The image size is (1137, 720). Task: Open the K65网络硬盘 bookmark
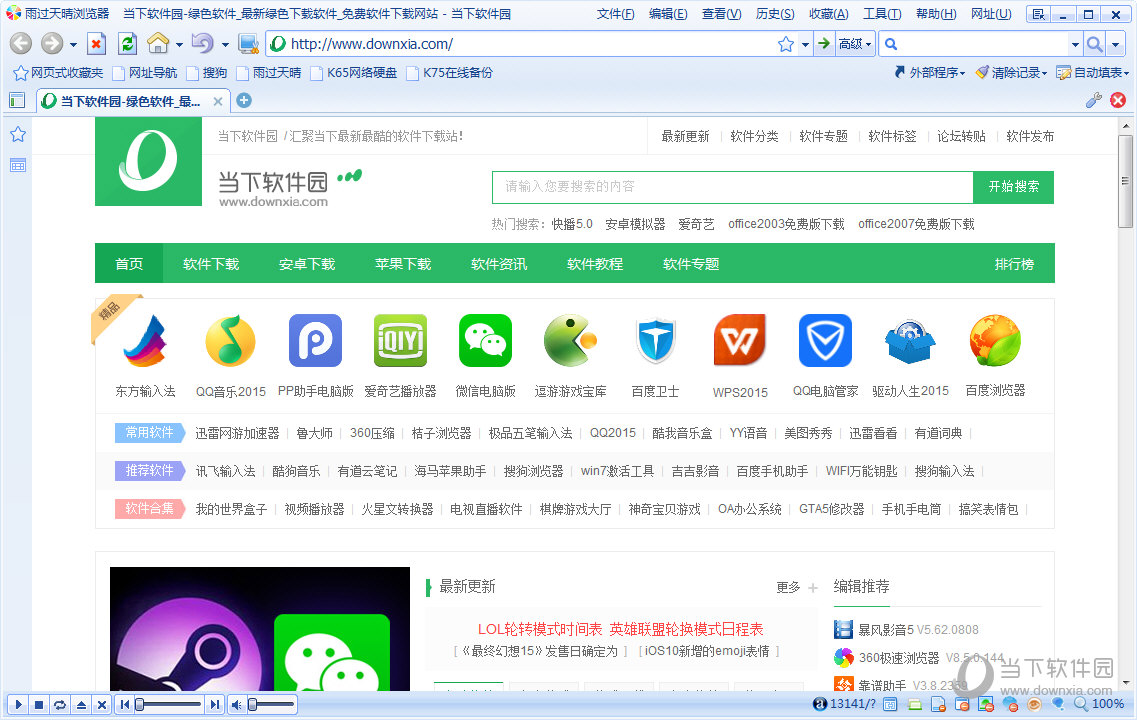tap(354, 73)
